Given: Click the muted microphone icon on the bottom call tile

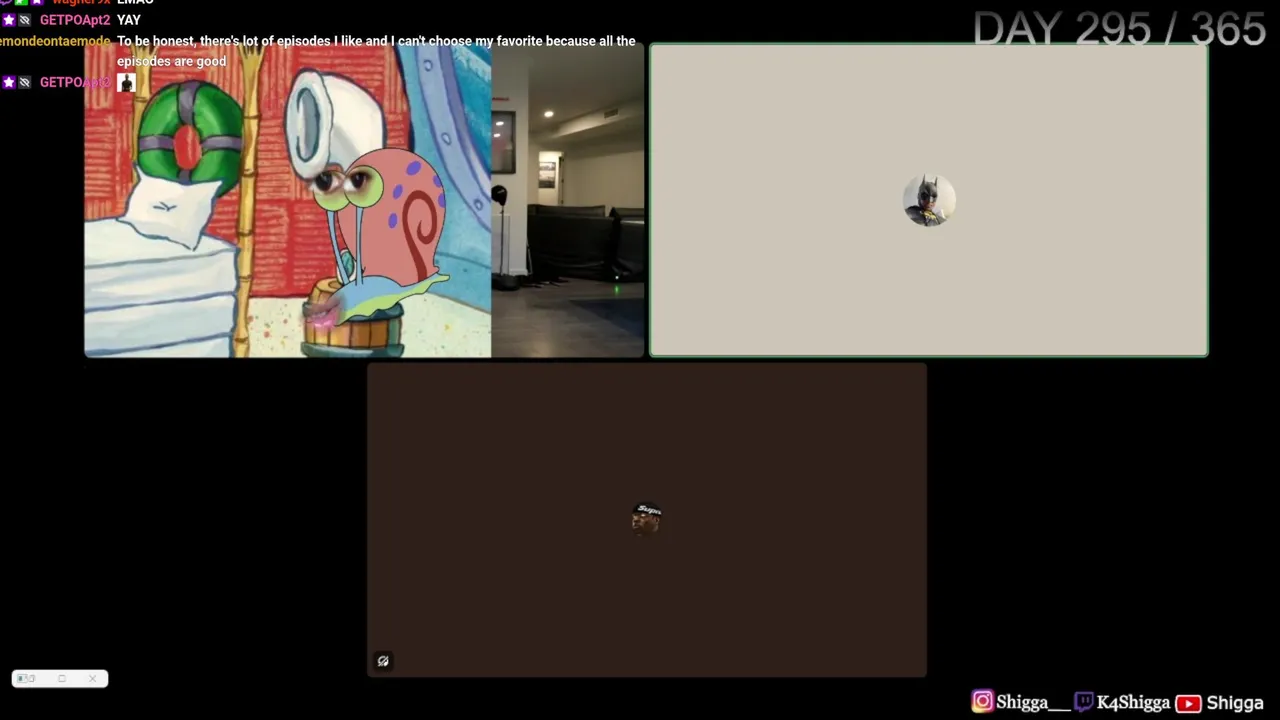Looking at the screenshot, I should [x=383, y=661].
